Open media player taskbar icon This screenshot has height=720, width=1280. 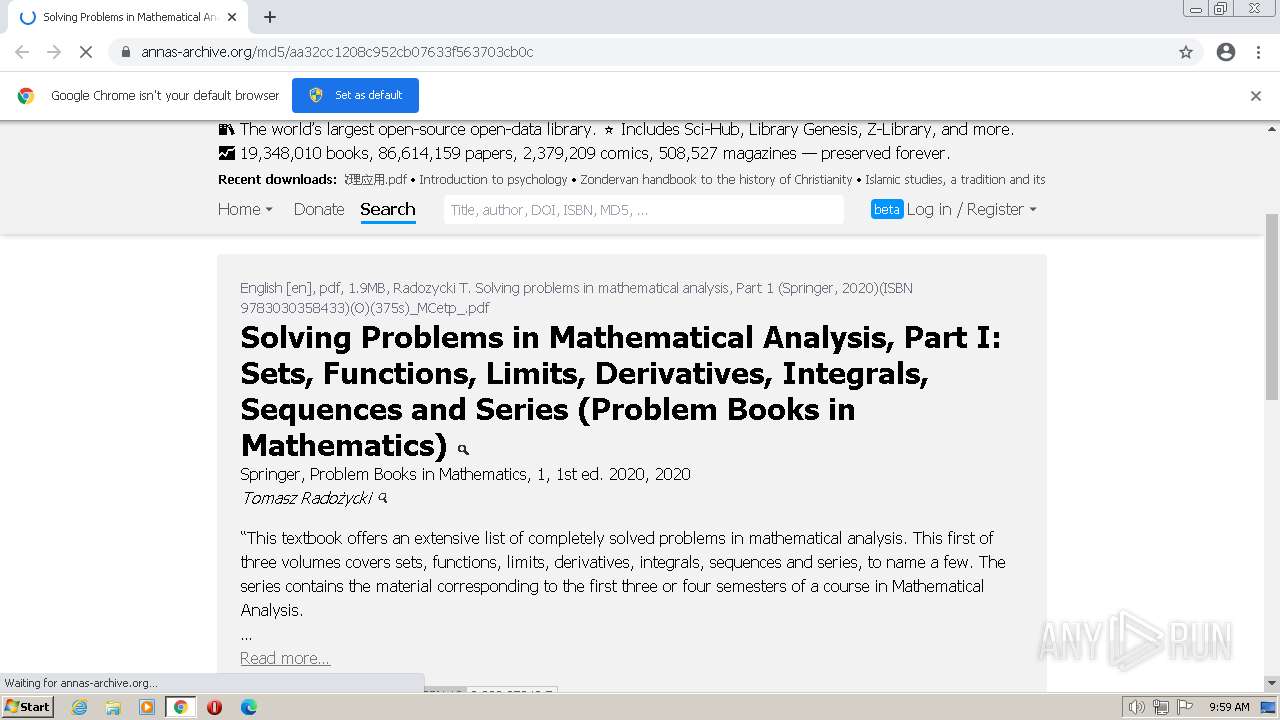tap(147, 707)
